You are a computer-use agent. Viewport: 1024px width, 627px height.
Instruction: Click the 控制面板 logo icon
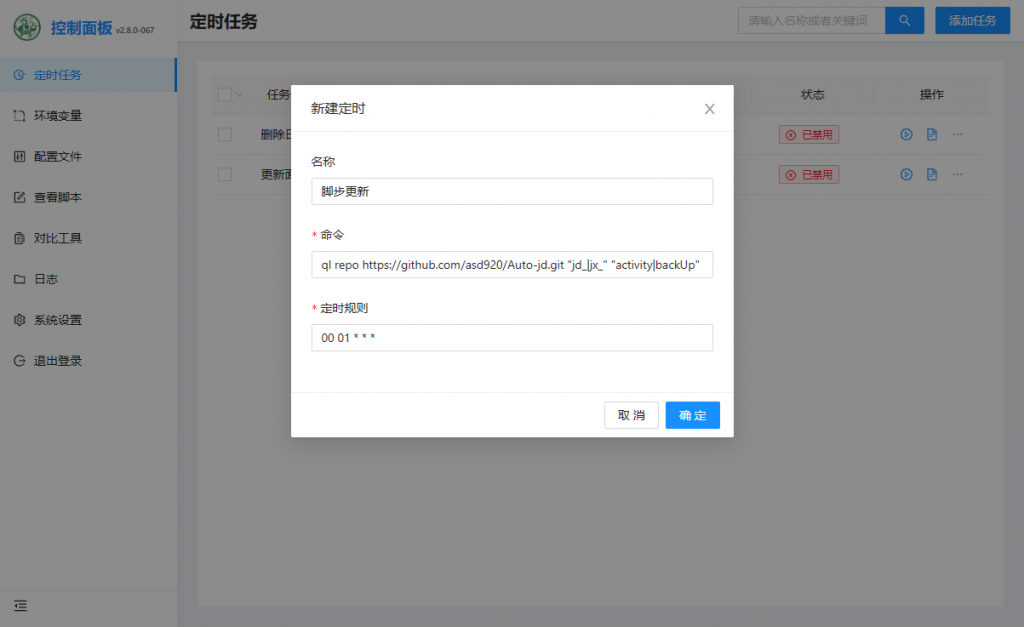27,27
